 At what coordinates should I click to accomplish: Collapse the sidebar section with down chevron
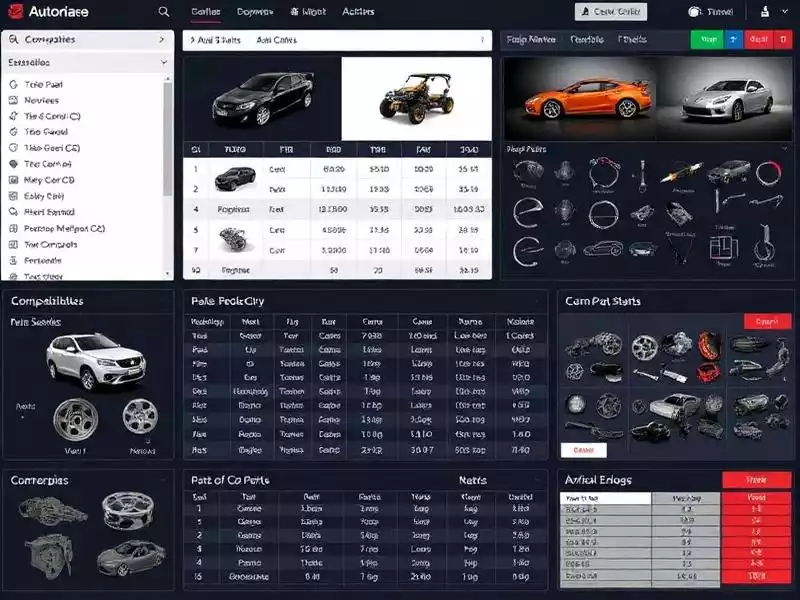(162, 62)
